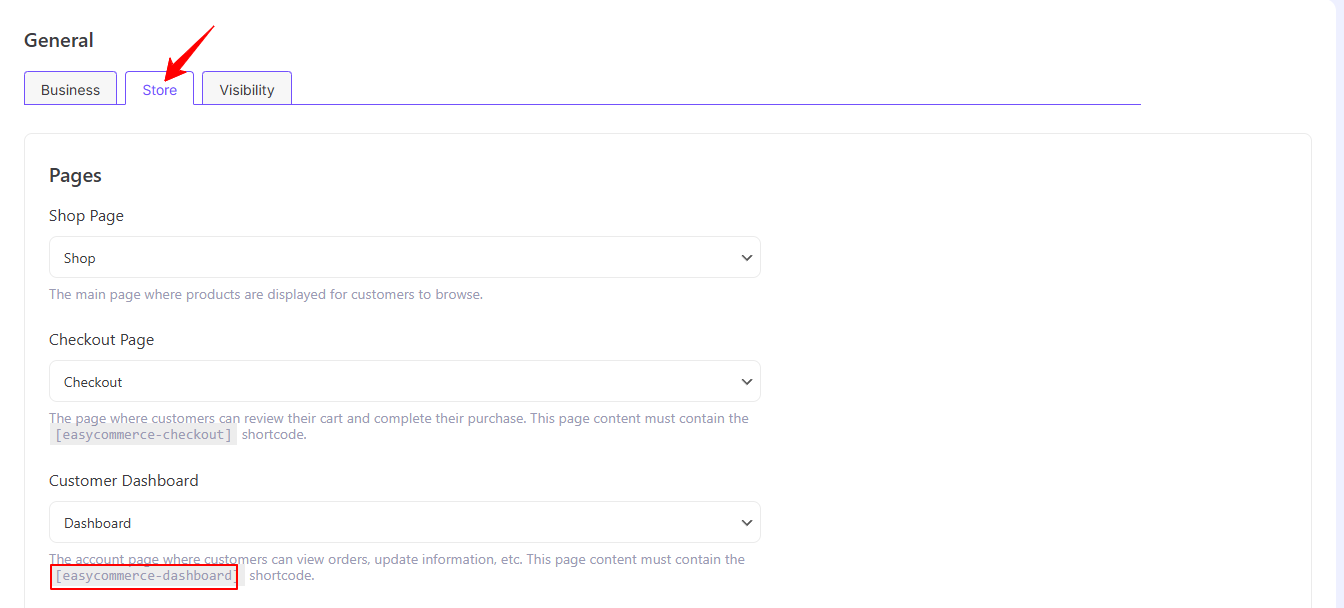
Task: Click the Pages heading
Action: 75,176
